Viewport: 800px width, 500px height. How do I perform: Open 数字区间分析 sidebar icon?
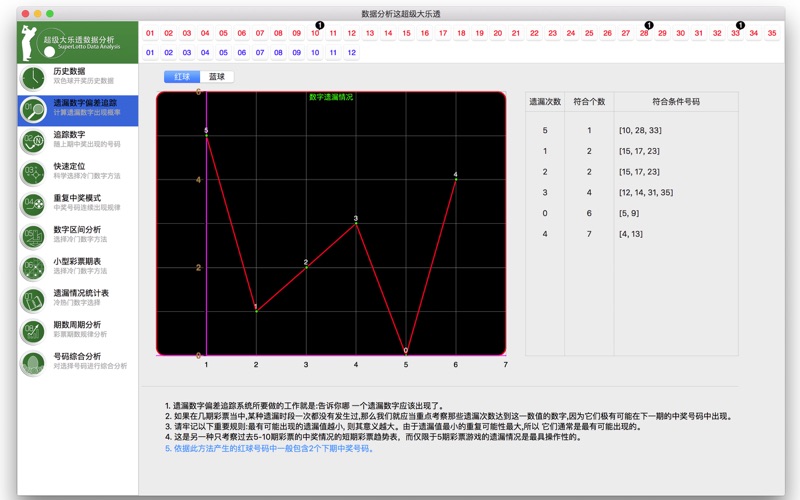[33, 237]
